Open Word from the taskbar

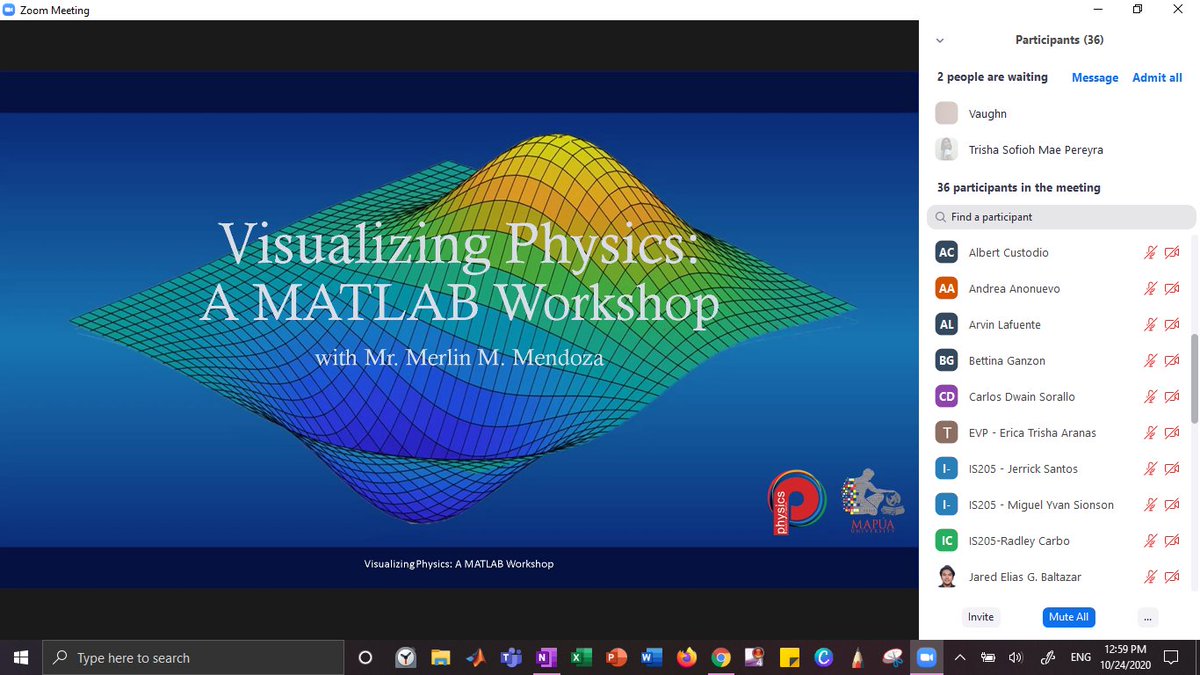(x=651, y=657)
